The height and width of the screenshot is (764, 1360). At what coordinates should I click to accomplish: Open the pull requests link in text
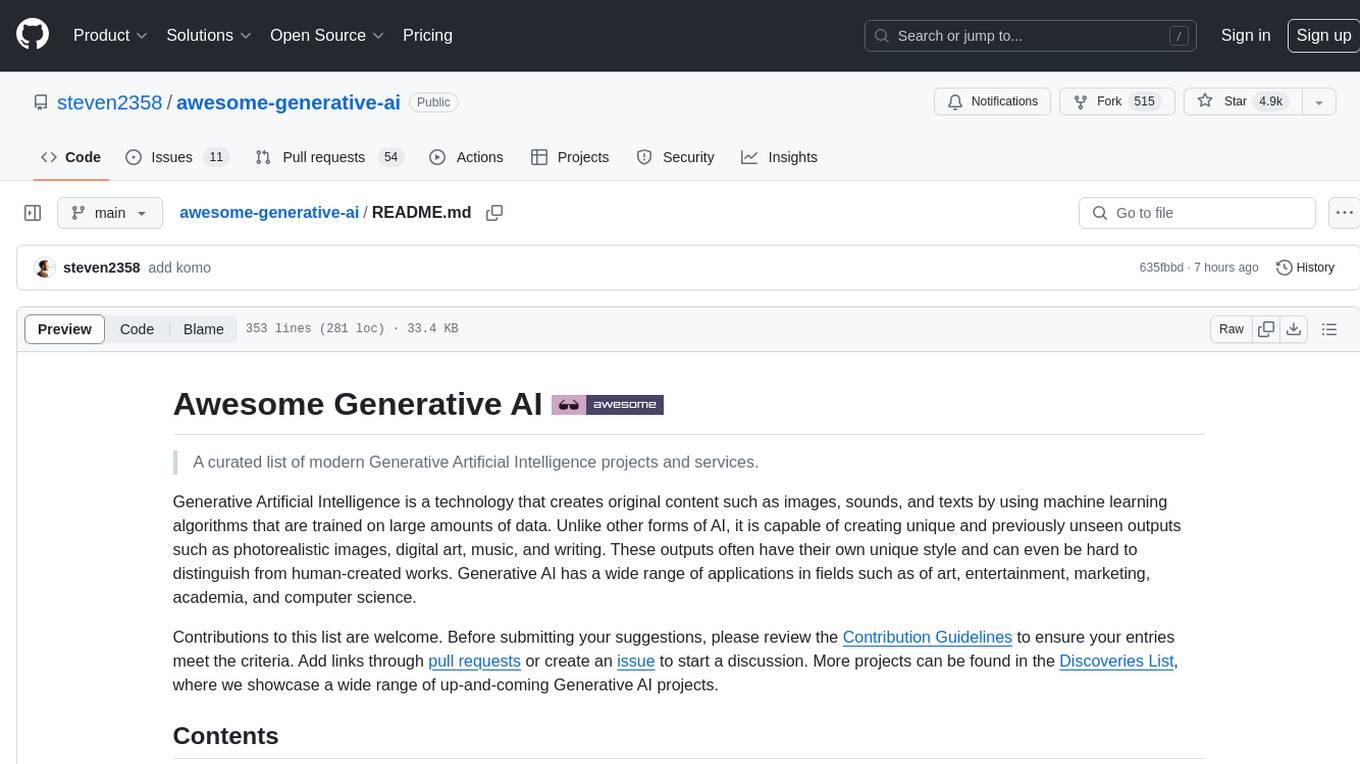point(474,661)
